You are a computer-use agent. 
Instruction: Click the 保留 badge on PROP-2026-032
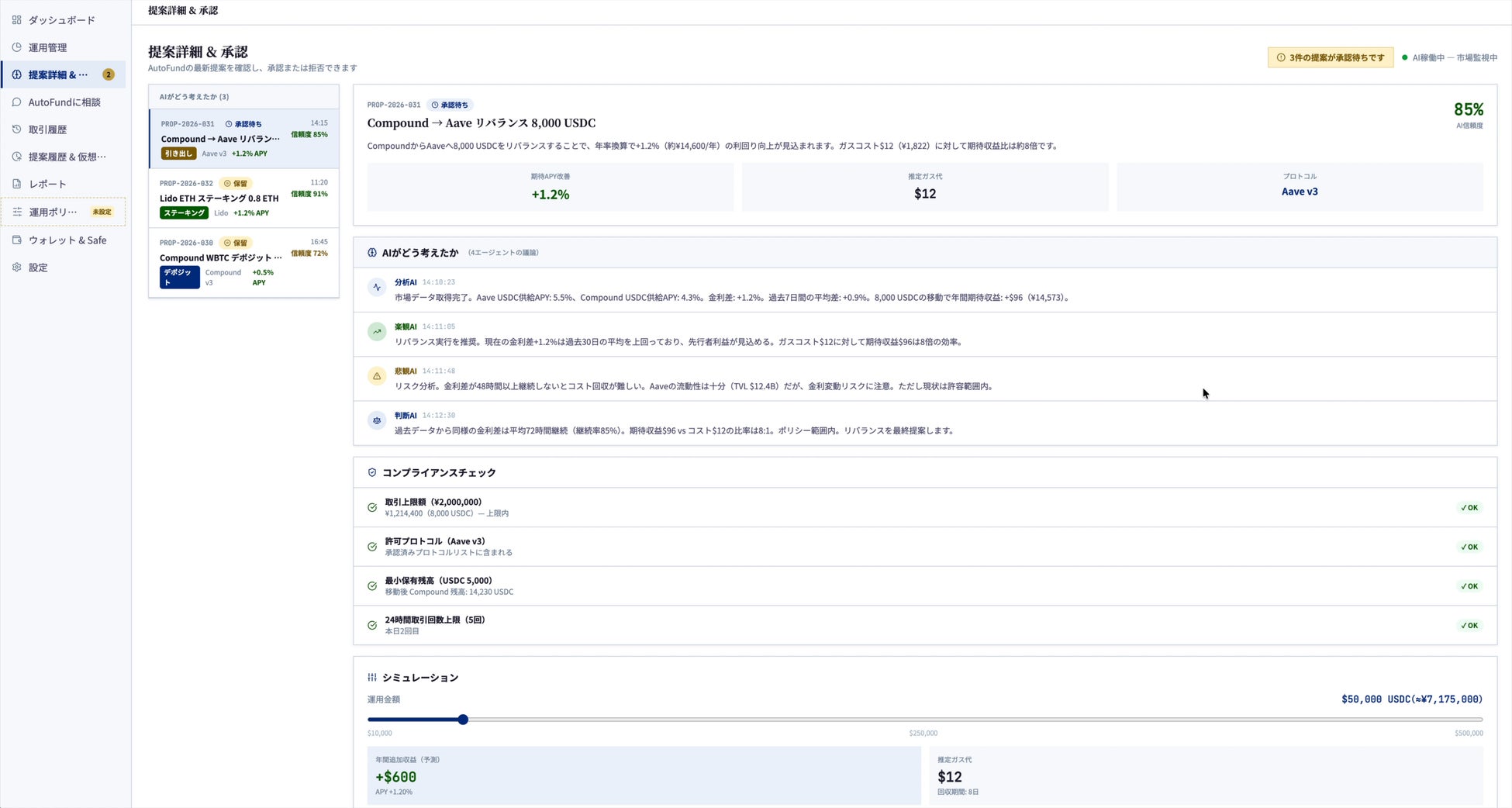(235, 184)
